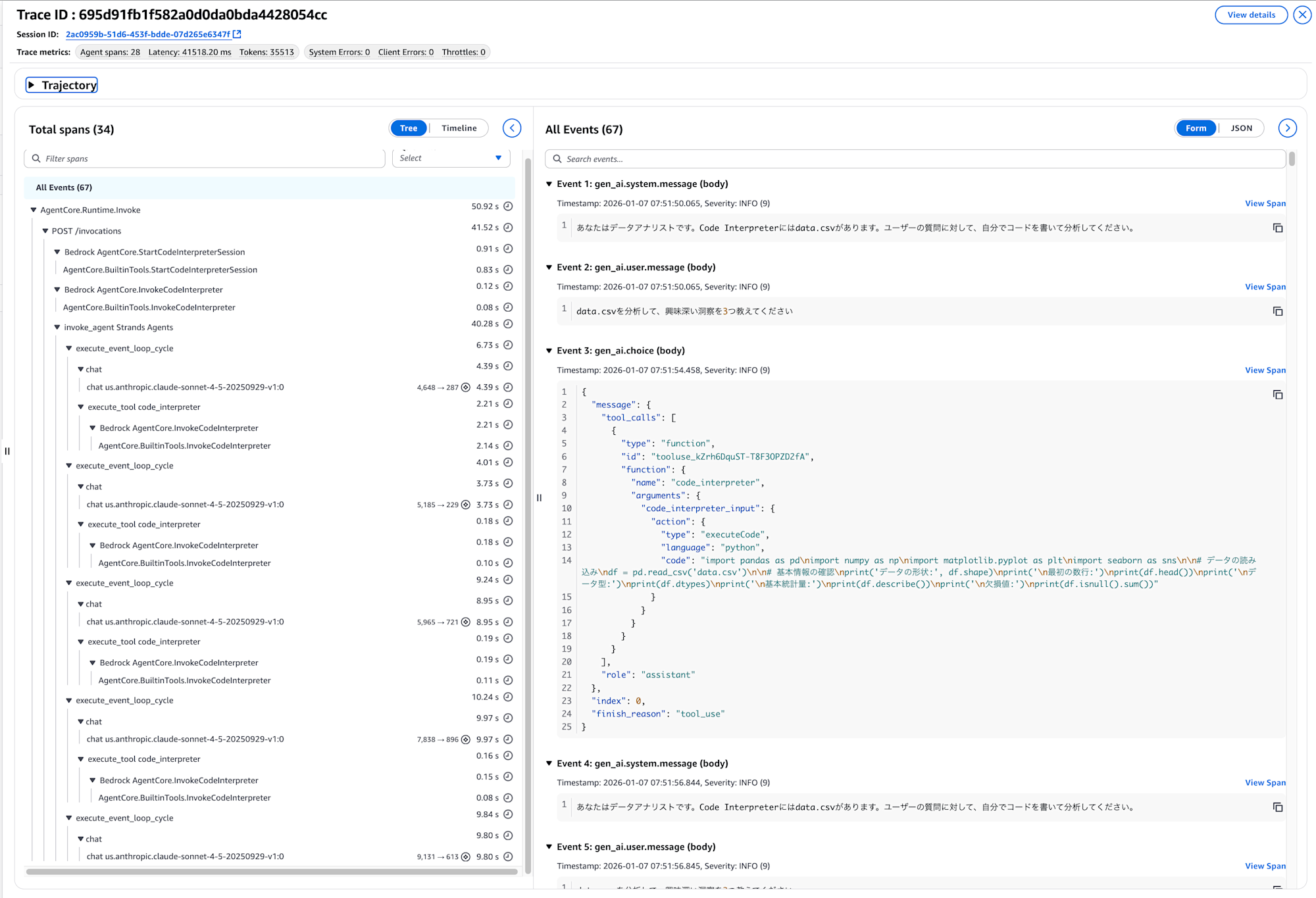Image resolution: width=1316 pixels, height=898 pixels.
Task: Switch spans view to Timeline
Action: (459, 128)
